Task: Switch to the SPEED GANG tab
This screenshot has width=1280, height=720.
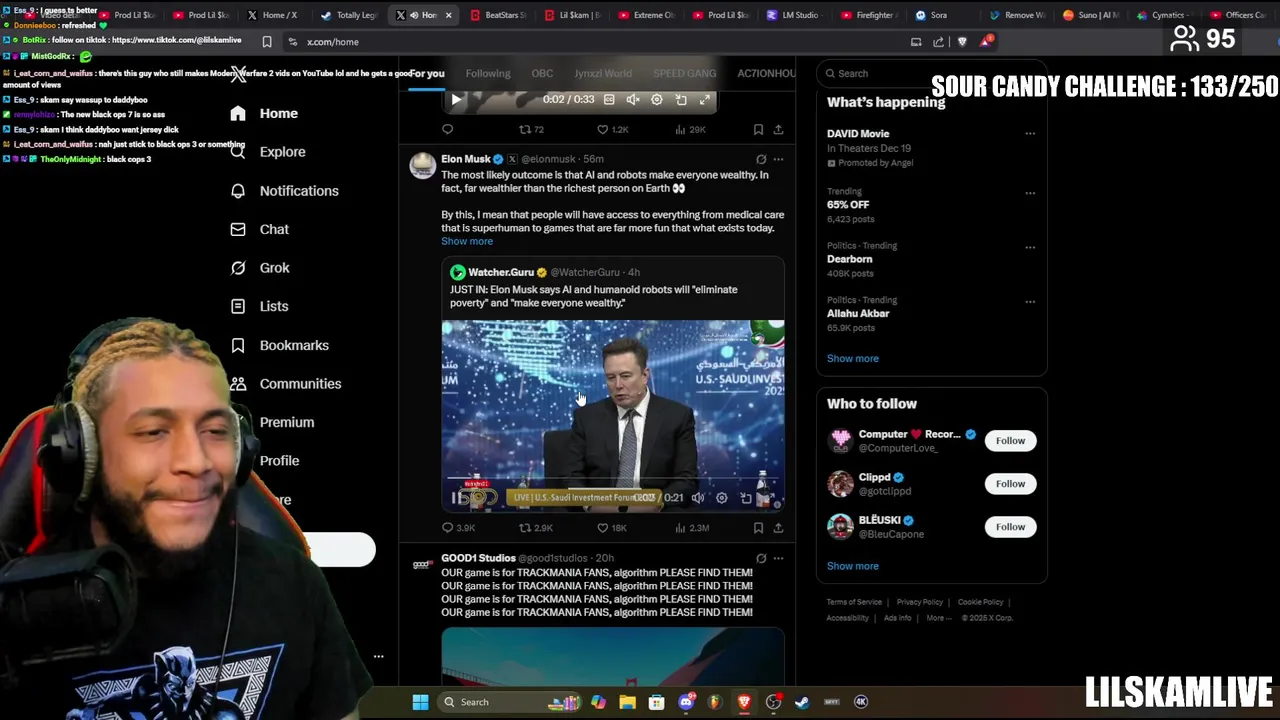Action: pos(685,73)
